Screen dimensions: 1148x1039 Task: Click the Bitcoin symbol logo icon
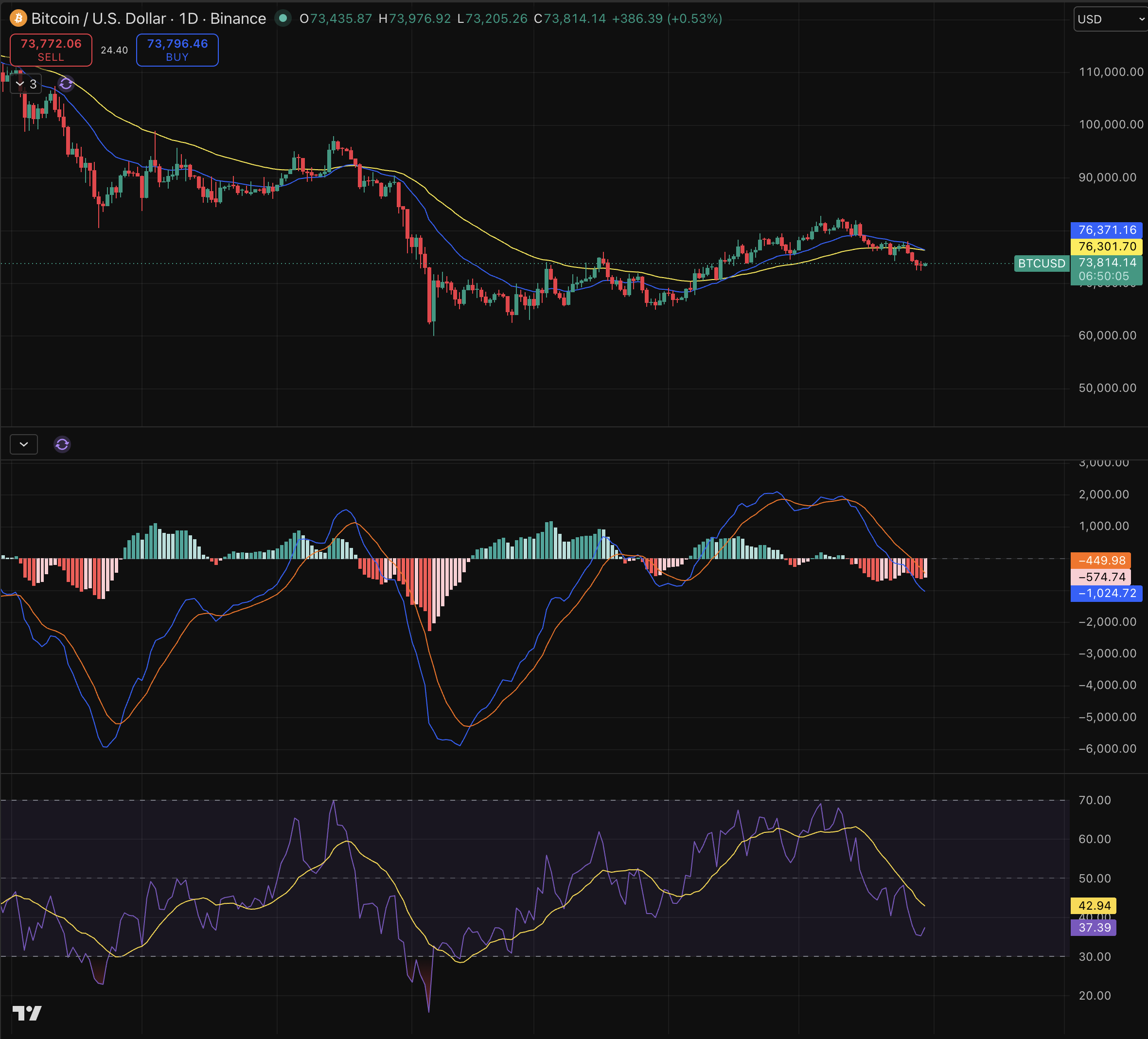pyautogui.click(x=18, y=19)
